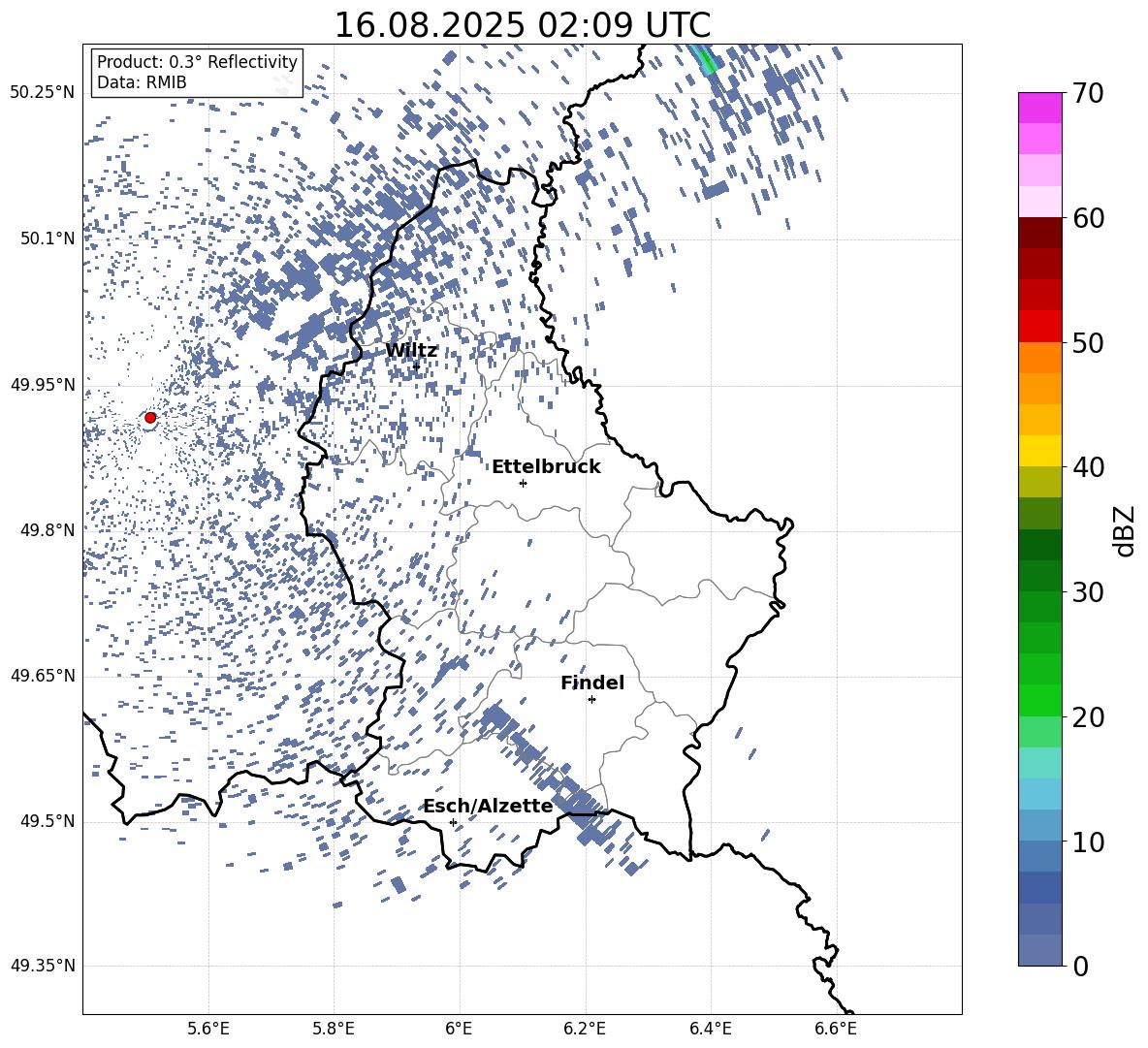Click the cross marker below Wiltz

(416, 366)
